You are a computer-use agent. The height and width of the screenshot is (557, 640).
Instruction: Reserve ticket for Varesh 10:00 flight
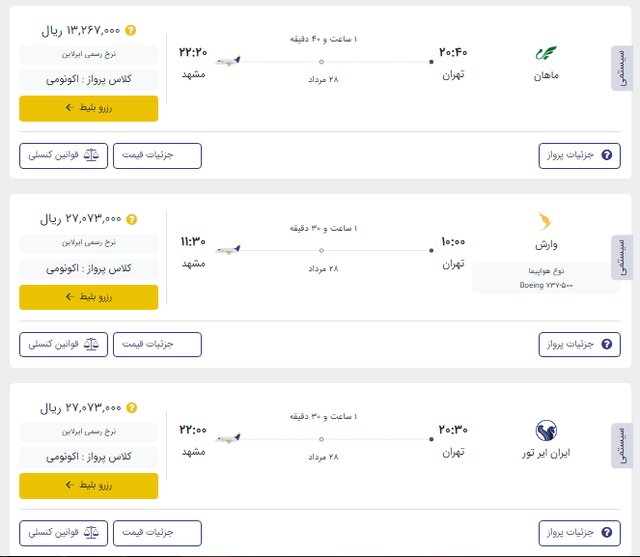tap(88, 297)
